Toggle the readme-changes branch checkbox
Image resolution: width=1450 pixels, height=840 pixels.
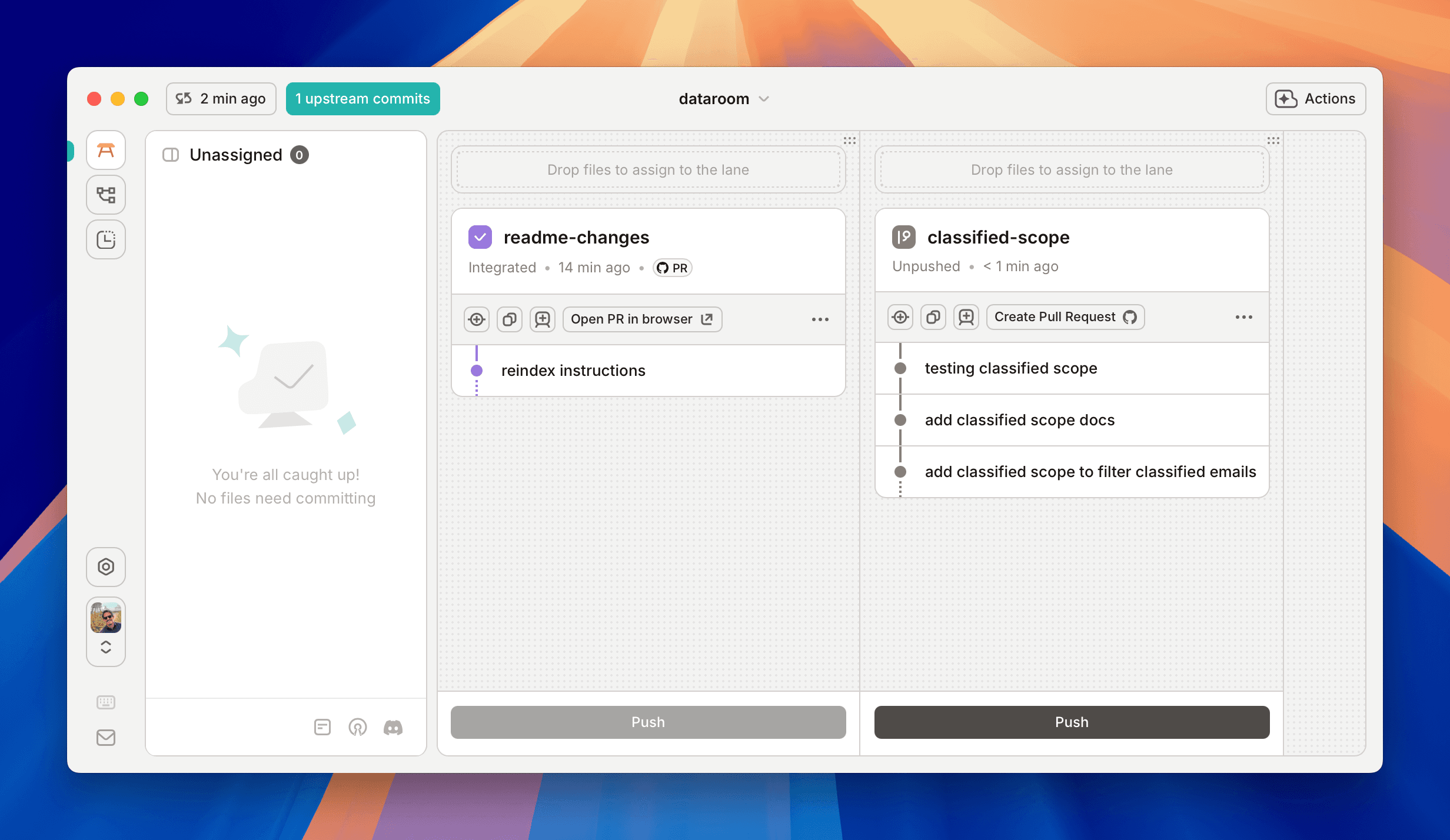(x=480, y=237)
